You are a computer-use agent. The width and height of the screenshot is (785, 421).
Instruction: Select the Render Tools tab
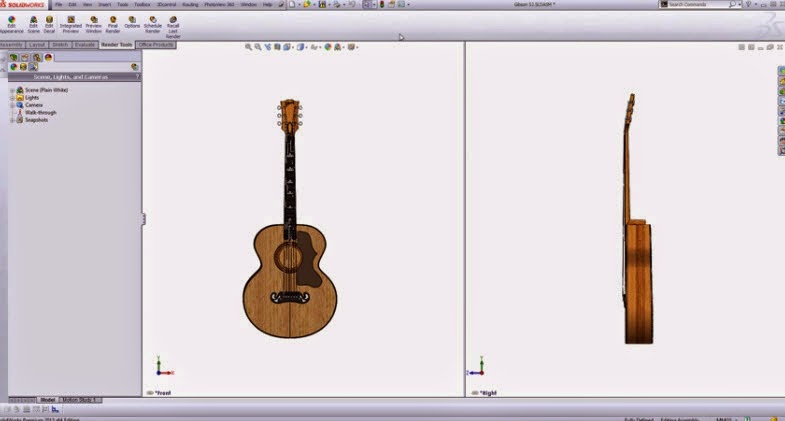tap(117, 45)
